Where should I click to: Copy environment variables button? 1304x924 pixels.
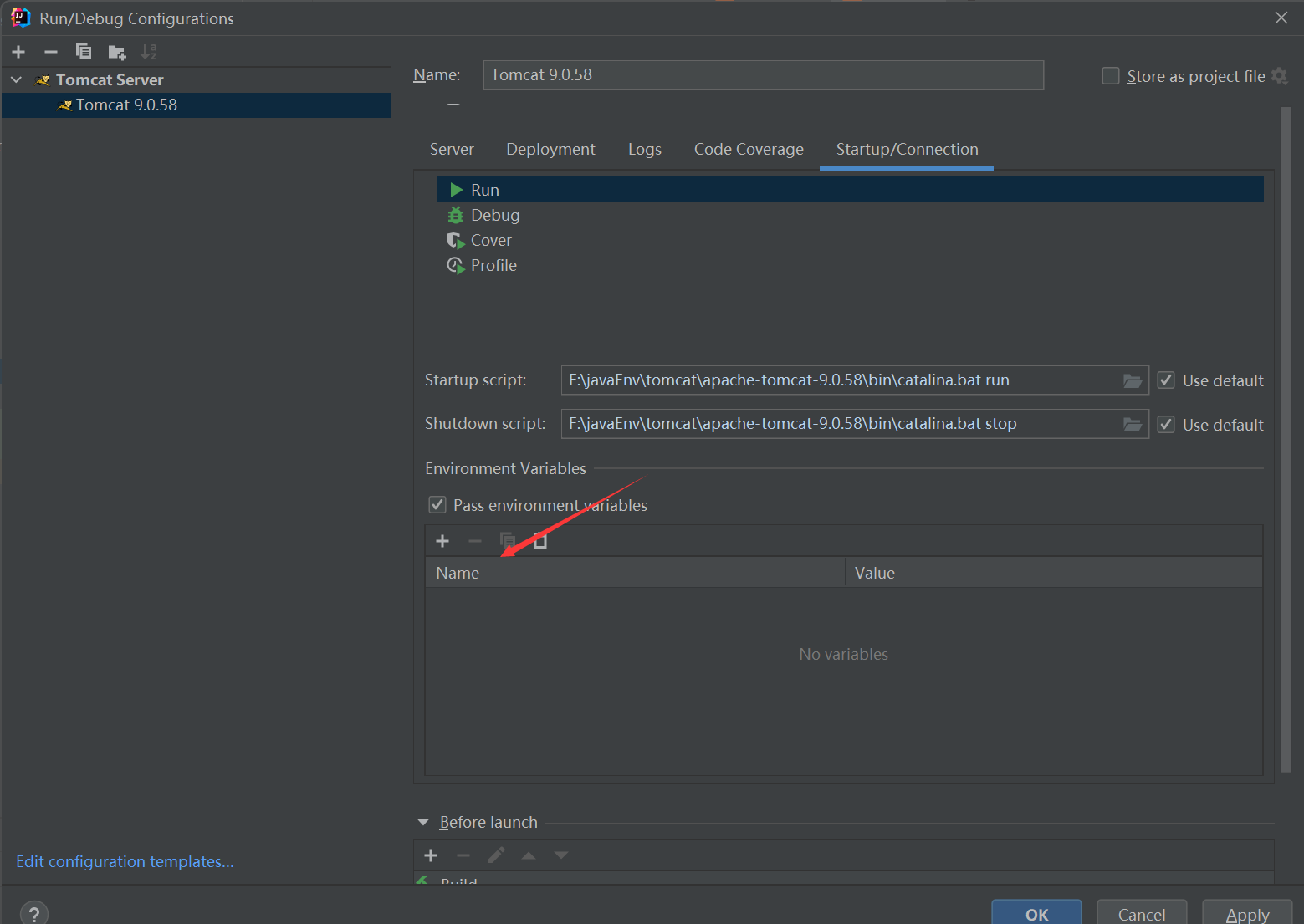pyautogui.click(x=508, y=541)
